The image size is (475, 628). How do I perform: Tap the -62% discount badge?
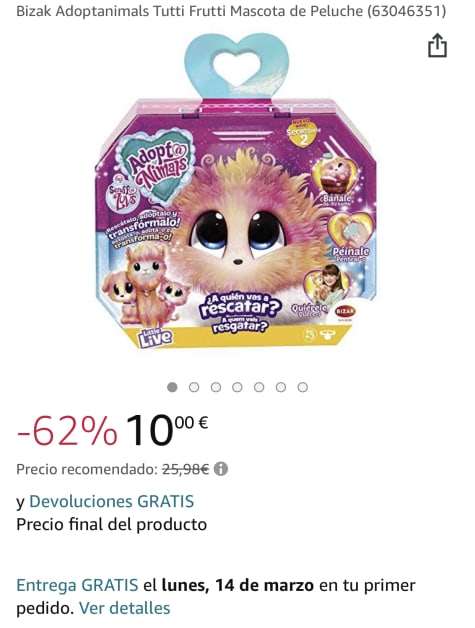(x=67, y=431)
